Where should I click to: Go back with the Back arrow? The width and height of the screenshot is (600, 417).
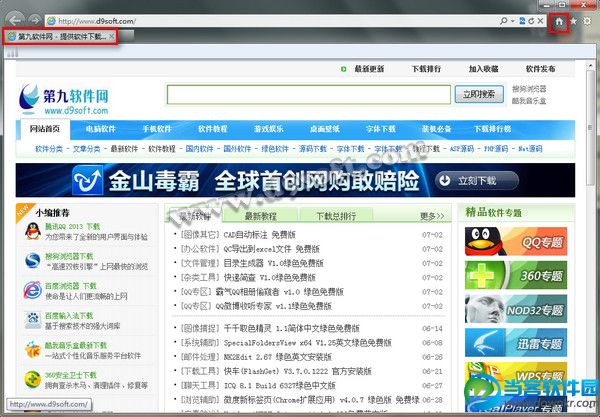coord(15,20)
